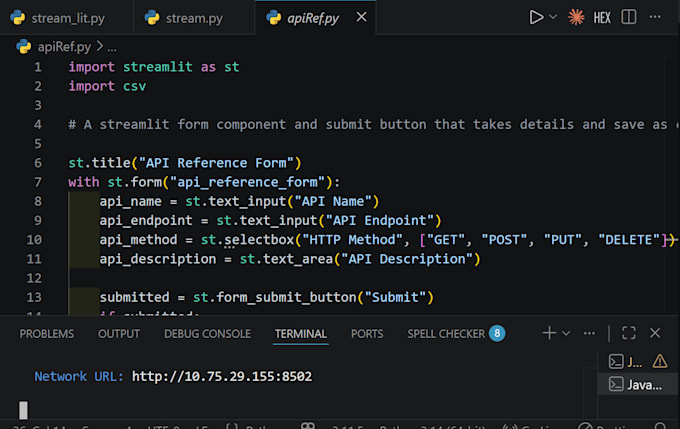Click the submitted form_submit_button line
This screenshot has height=429, width=680.
(x=266, y=297)
